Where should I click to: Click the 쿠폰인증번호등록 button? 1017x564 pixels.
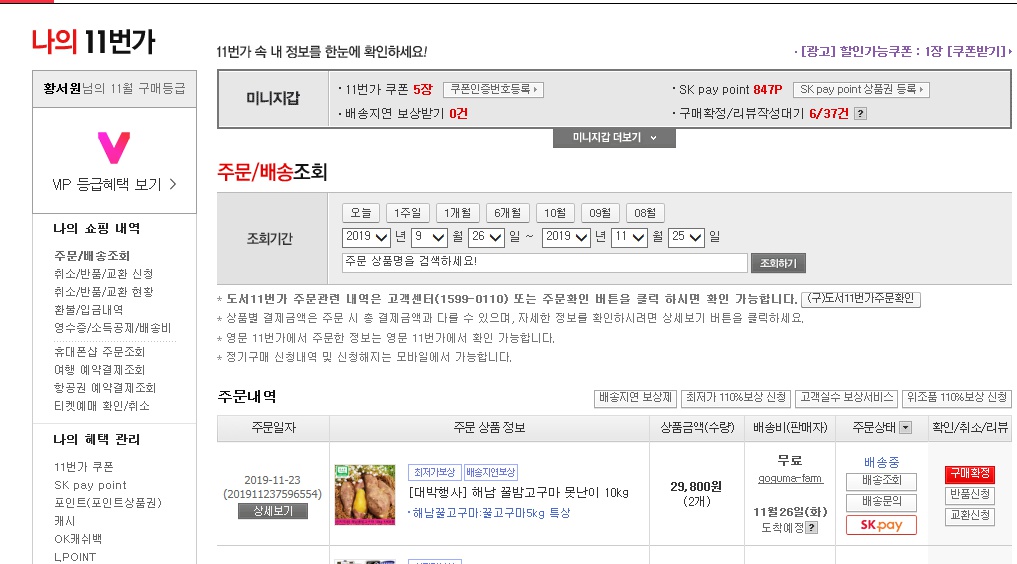[493, 89]
